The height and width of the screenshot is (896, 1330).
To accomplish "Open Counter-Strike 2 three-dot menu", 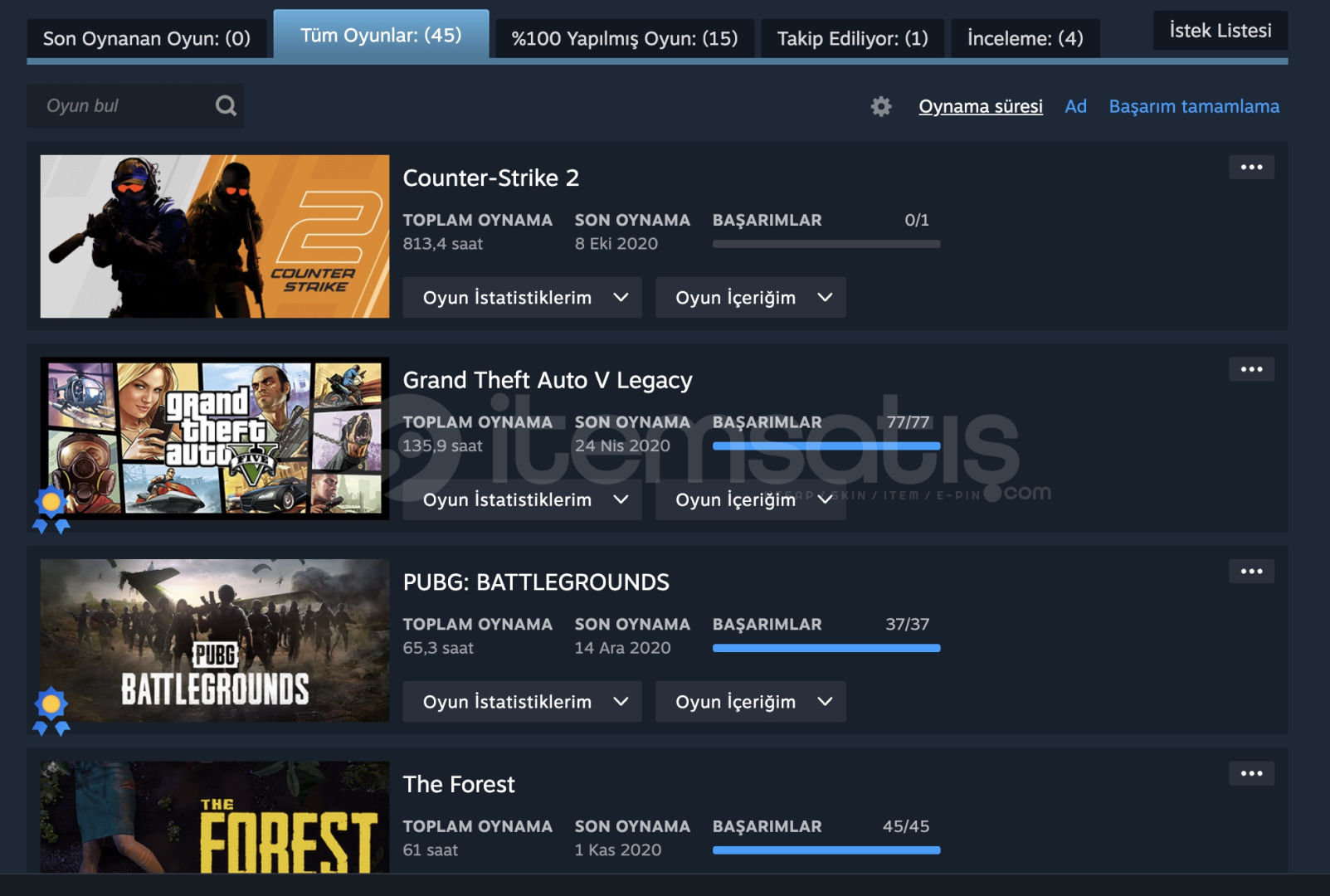I will [1251, 168].
